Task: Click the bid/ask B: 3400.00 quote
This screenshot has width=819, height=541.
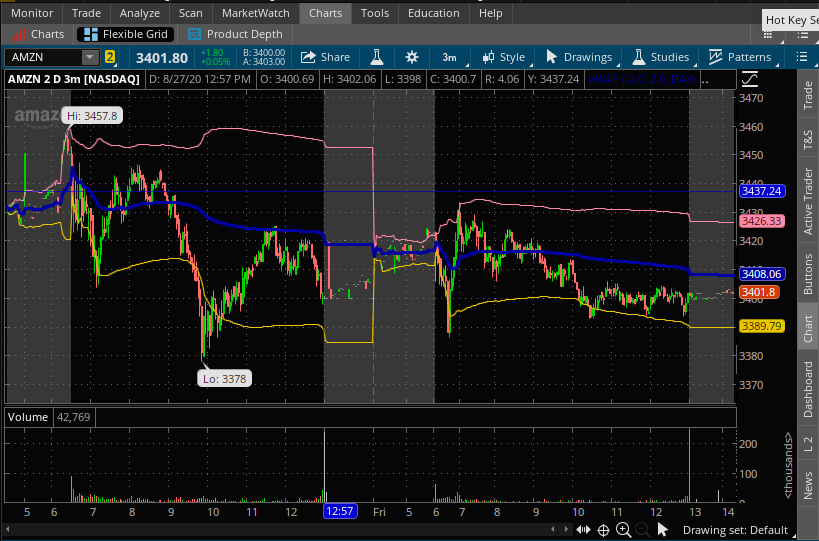Action: point(264,53)
